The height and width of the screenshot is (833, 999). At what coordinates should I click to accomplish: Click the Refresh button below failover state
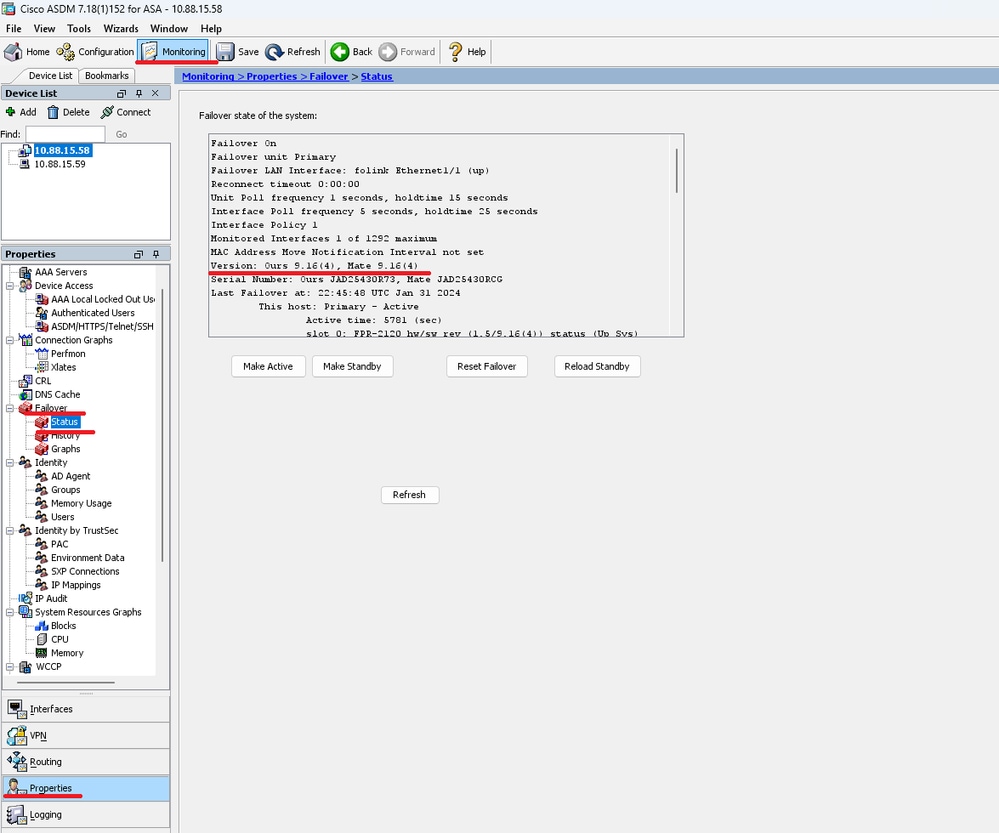[410, 495]
